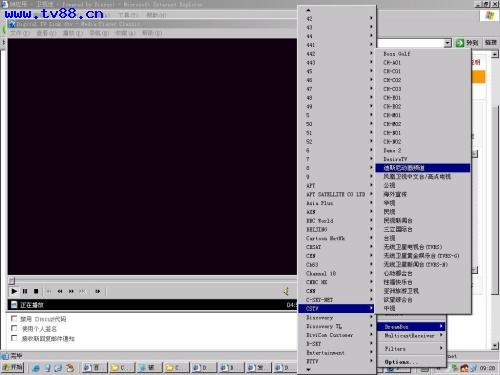Screen dimensions: 500x375
Task: Stop playback using the square Stop icon
Action: tap(36, 291)
